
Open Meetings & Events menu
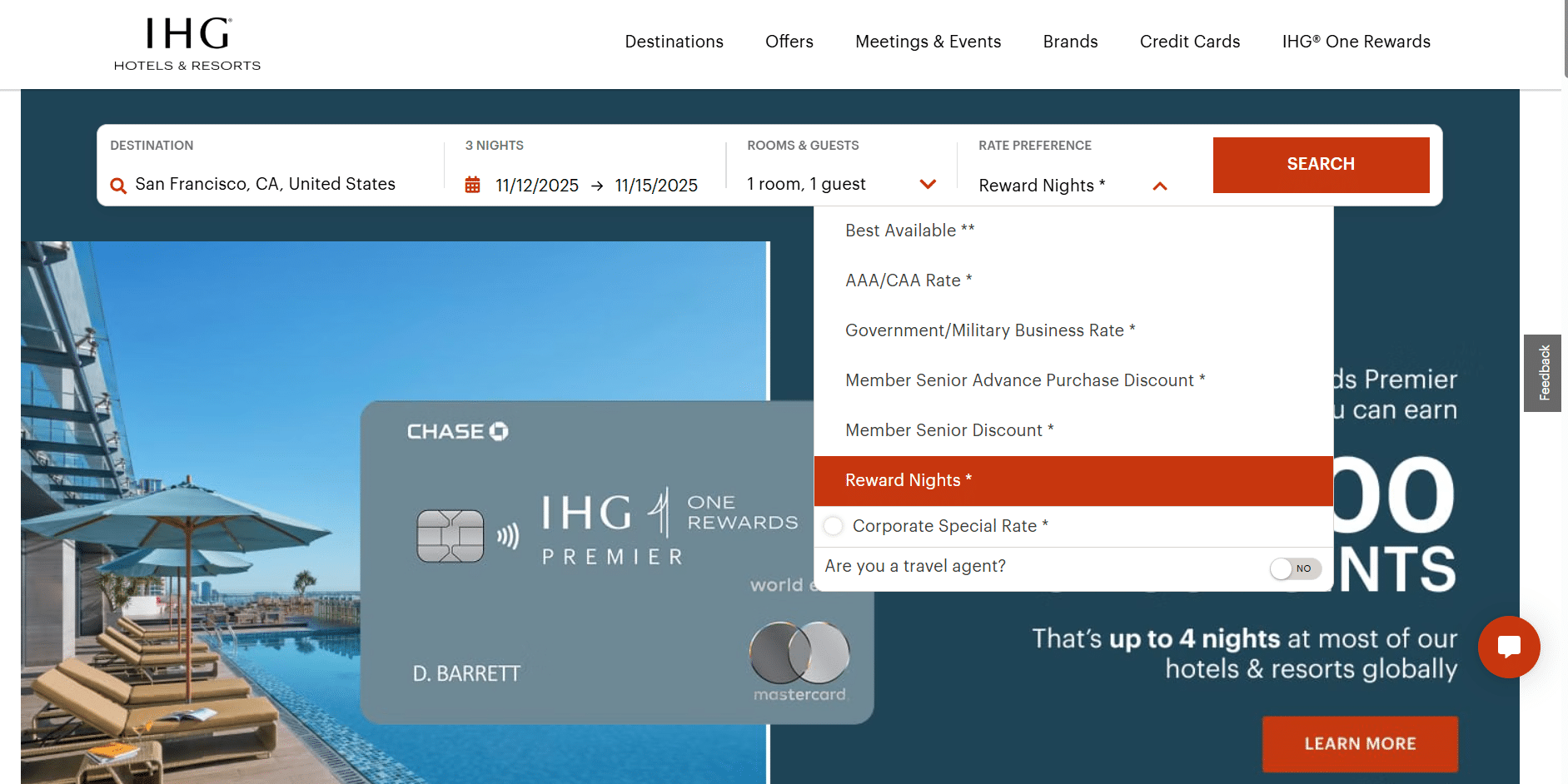click(928, 42)
